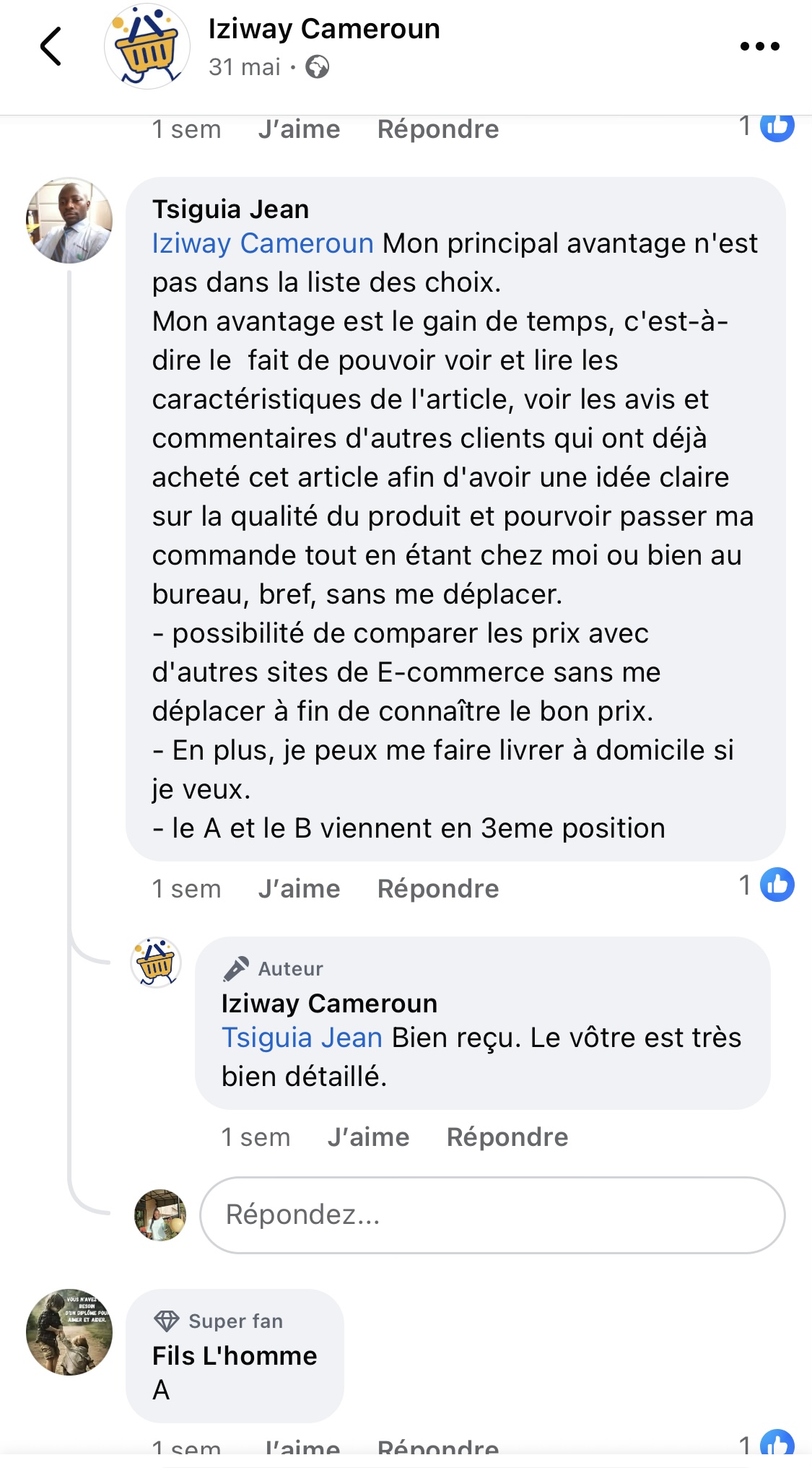Image resolution: width=812 pixels, height=1468 pixels.
Task: Open Iziway Cameroun avatar on author reply
Action: click(x=156, y=963)
